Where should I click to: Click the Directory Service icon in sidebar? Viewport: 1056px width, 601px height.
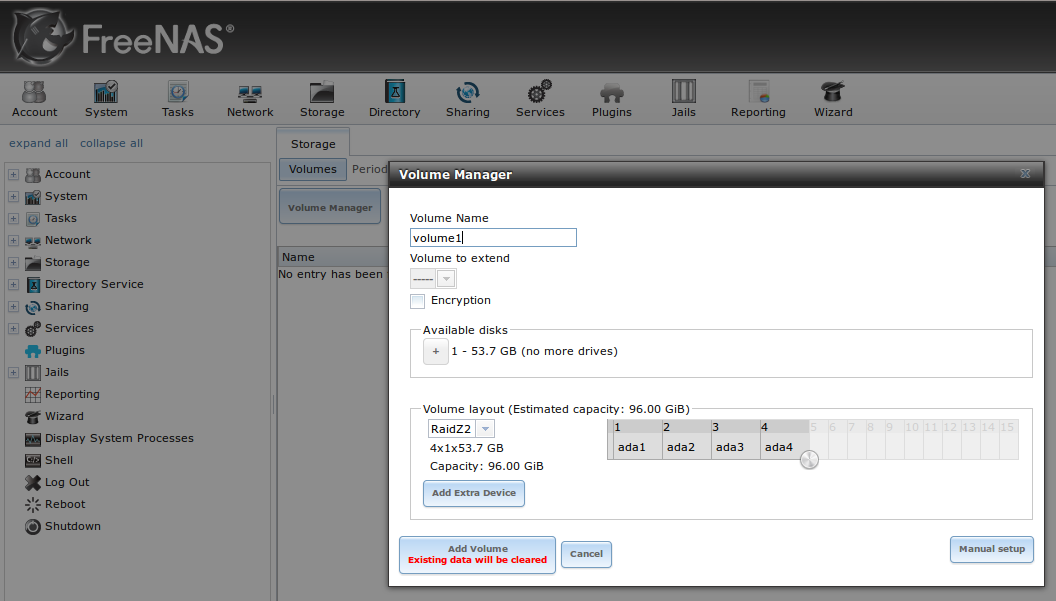[x=33, y=285]
